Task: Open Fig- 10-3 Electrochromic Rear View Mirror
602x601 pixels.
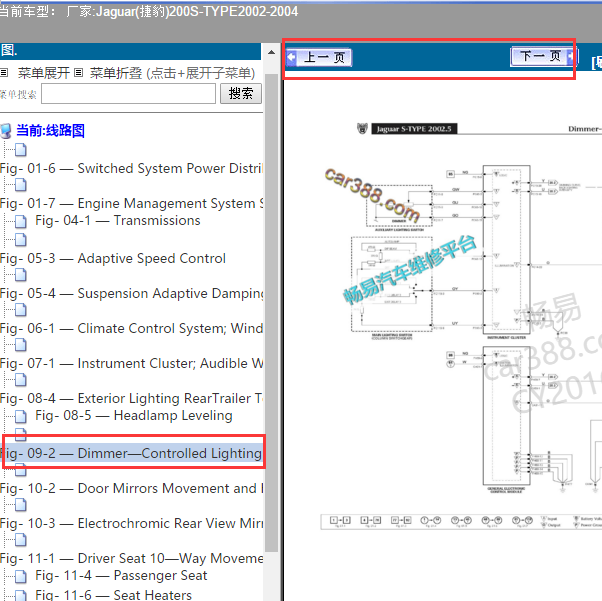Action: tap(131, 523)
